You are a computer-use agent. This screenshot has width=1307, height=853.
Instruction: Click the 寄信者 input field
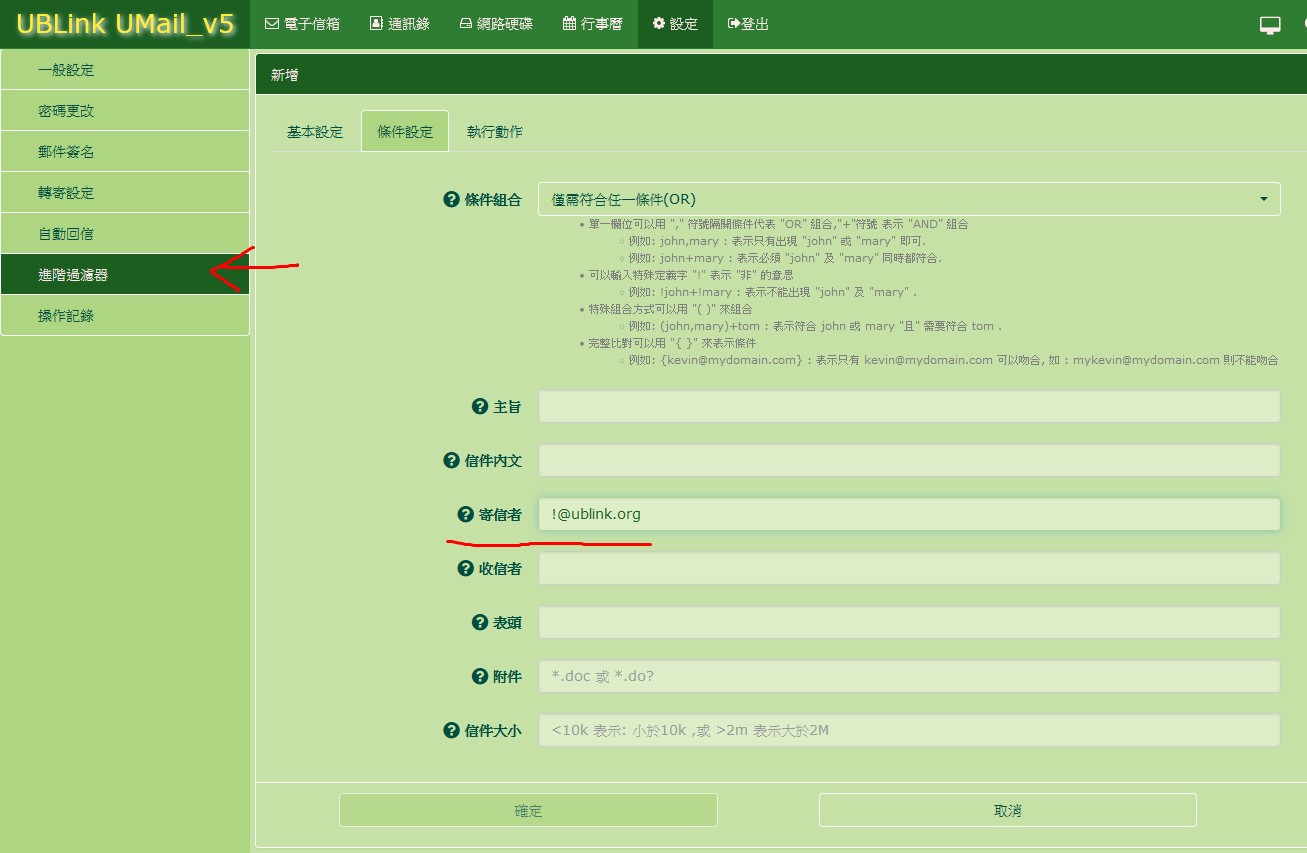pyautogui.click(x=908, y=515)
